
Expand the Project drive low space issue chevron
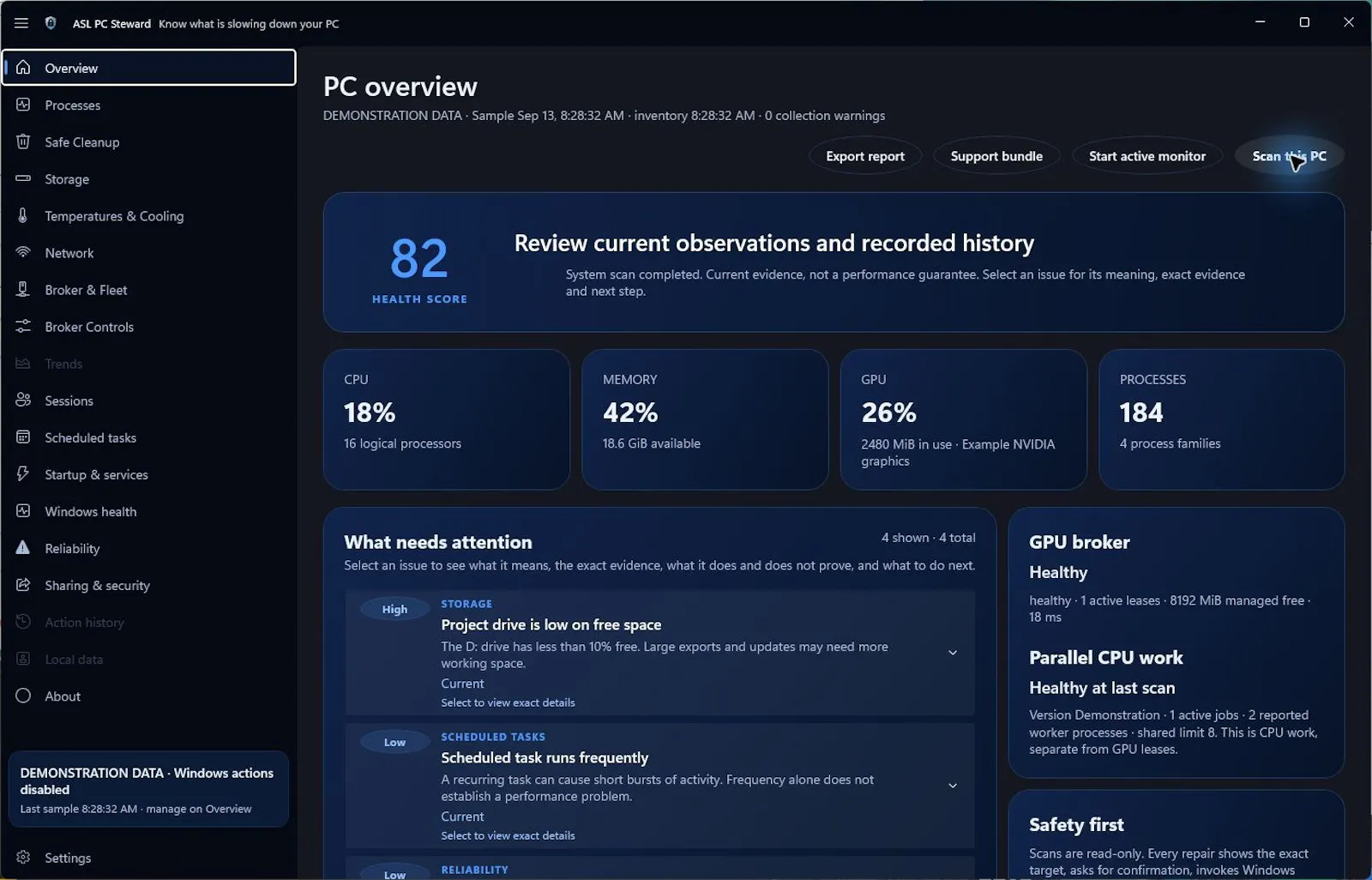coord(953,653)
